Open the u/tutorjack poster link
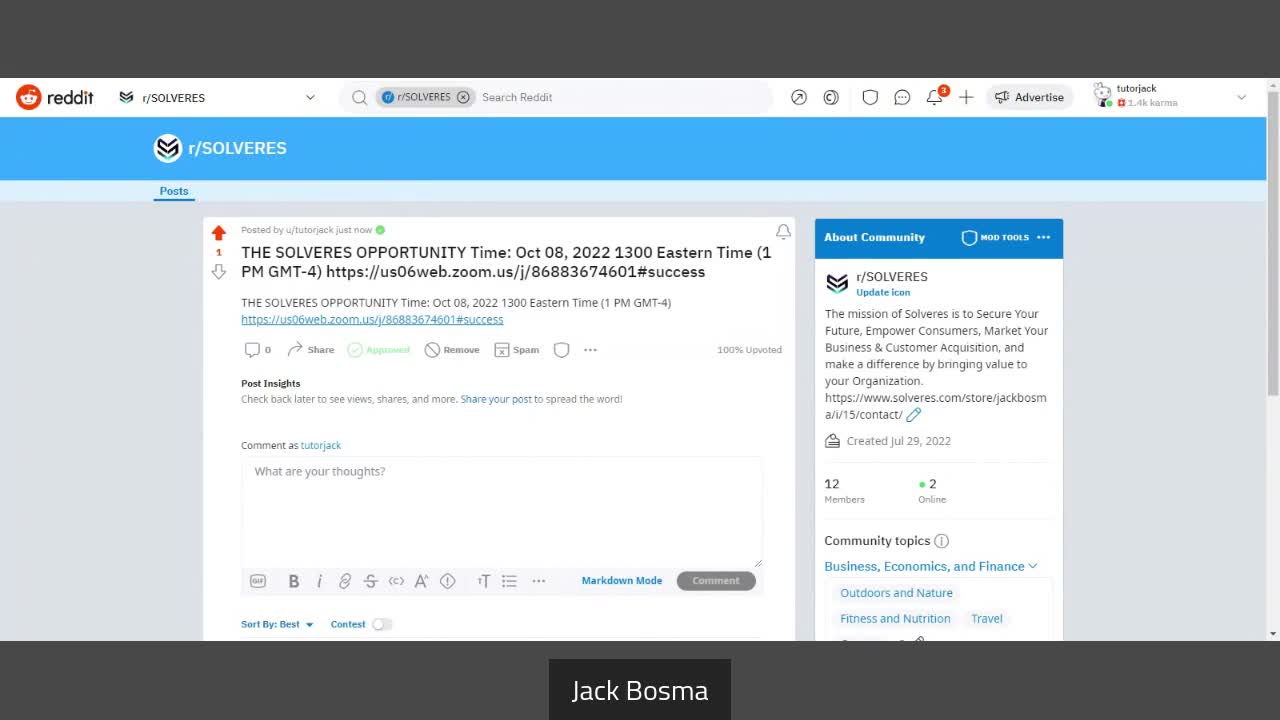The height and width of the screenshot is (720, 1280). (308, 230)
